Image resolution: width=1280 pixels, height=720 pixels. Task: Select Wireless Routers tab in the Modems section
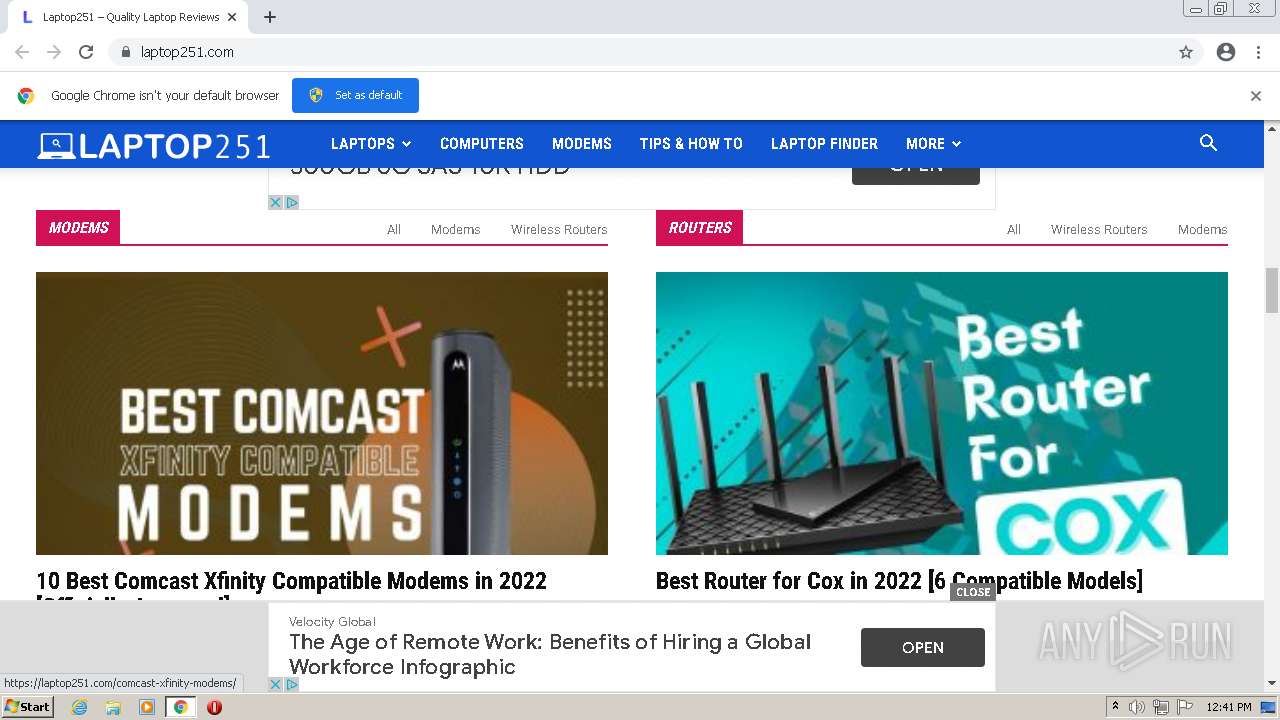[559, 229]
